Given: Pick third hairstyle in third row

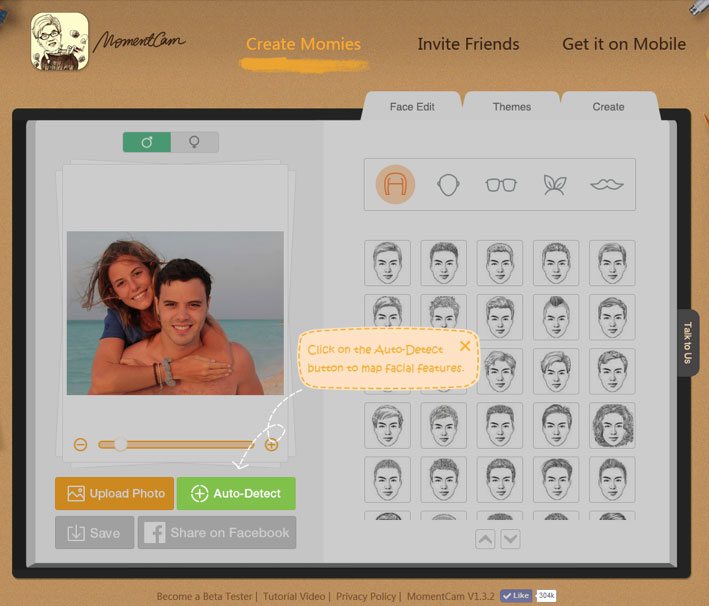Looking at the screenshot, I should 501,371.
